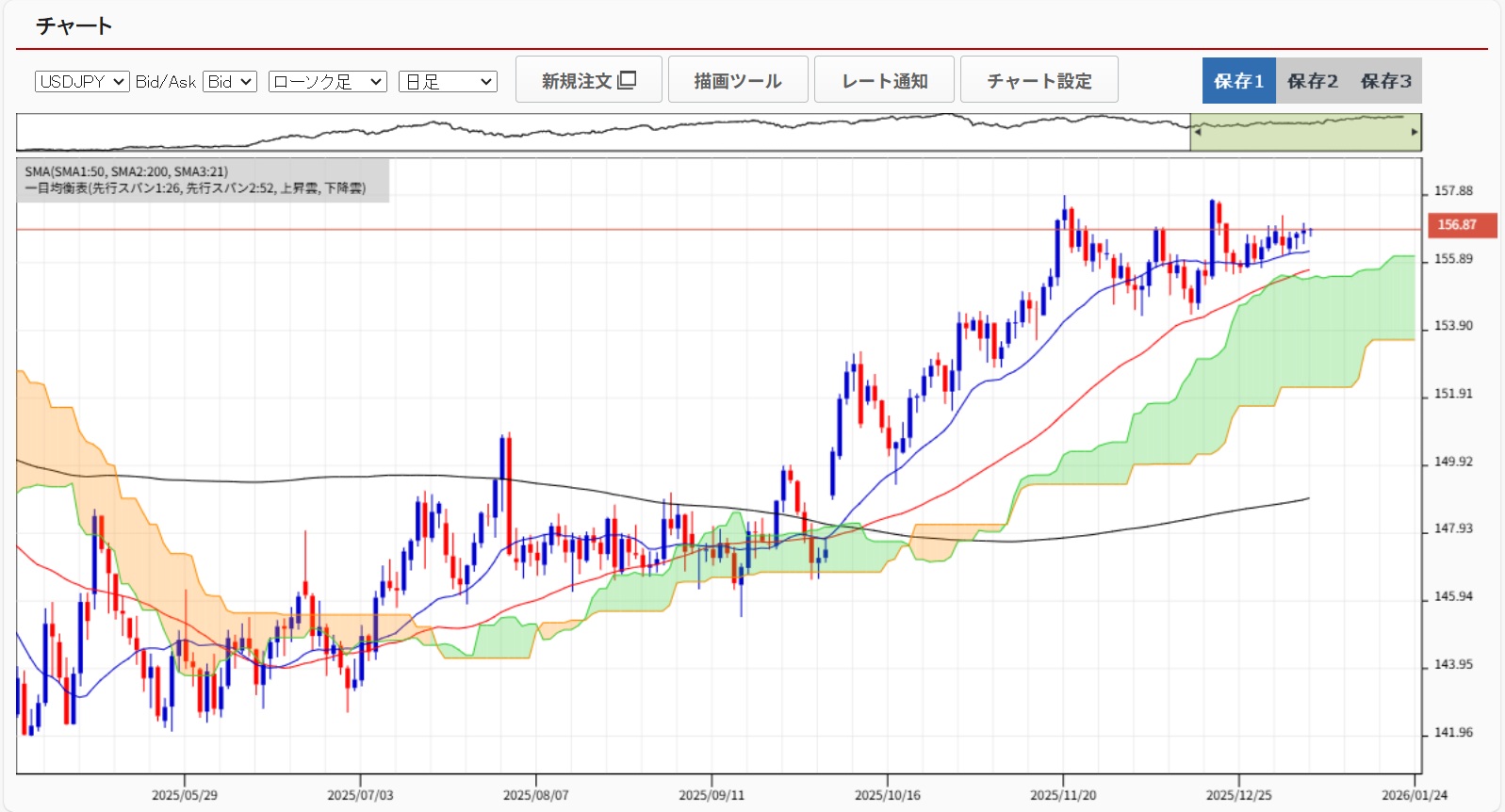Click the popup window icon on 新規注文

[627, 80]
